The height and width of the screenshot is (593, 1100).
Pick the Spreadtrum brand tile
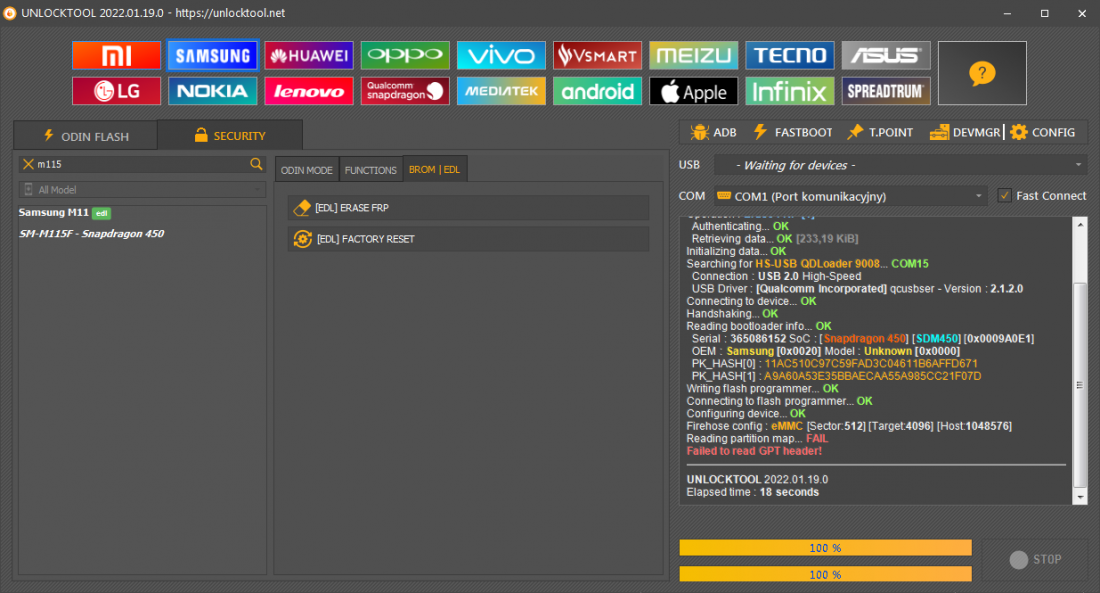886,91
